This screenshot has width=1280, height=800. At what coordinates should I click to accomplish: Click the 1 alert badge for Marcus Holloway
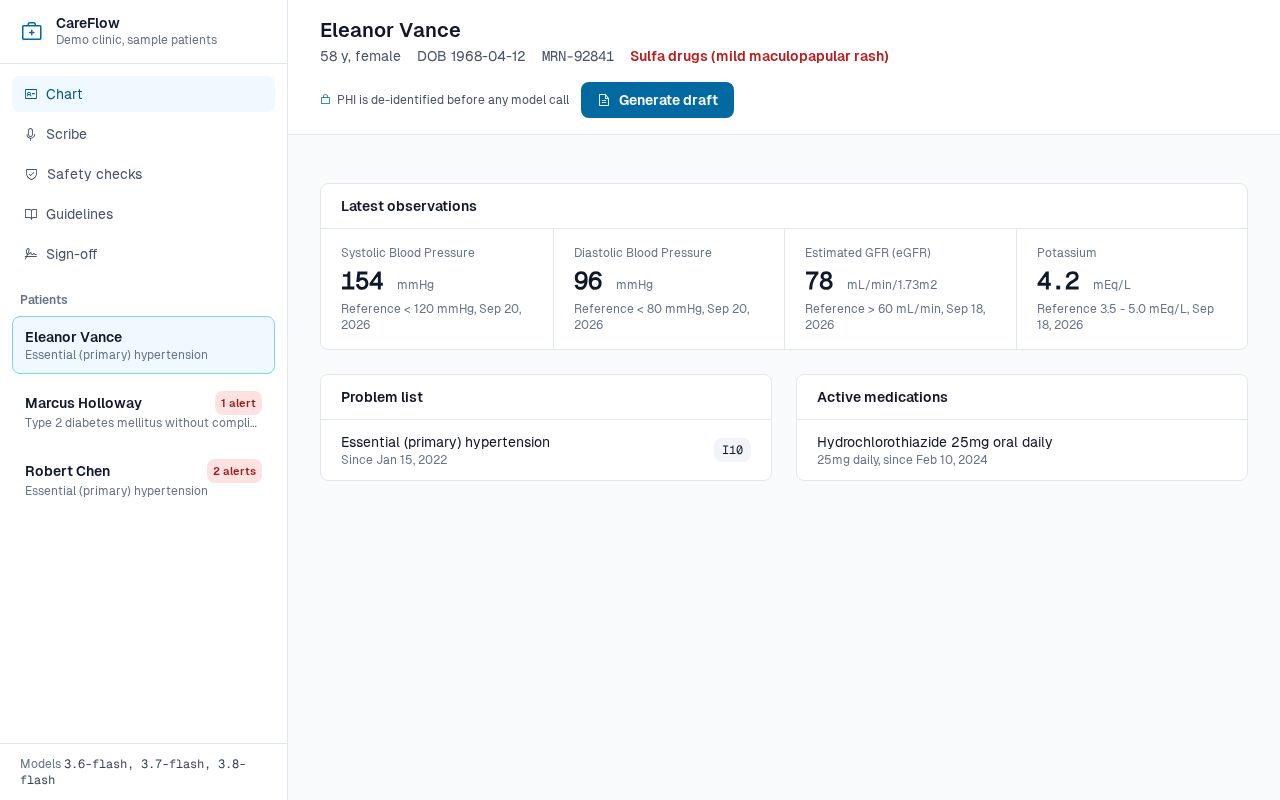pyautogui.click(x=238, y=403)
